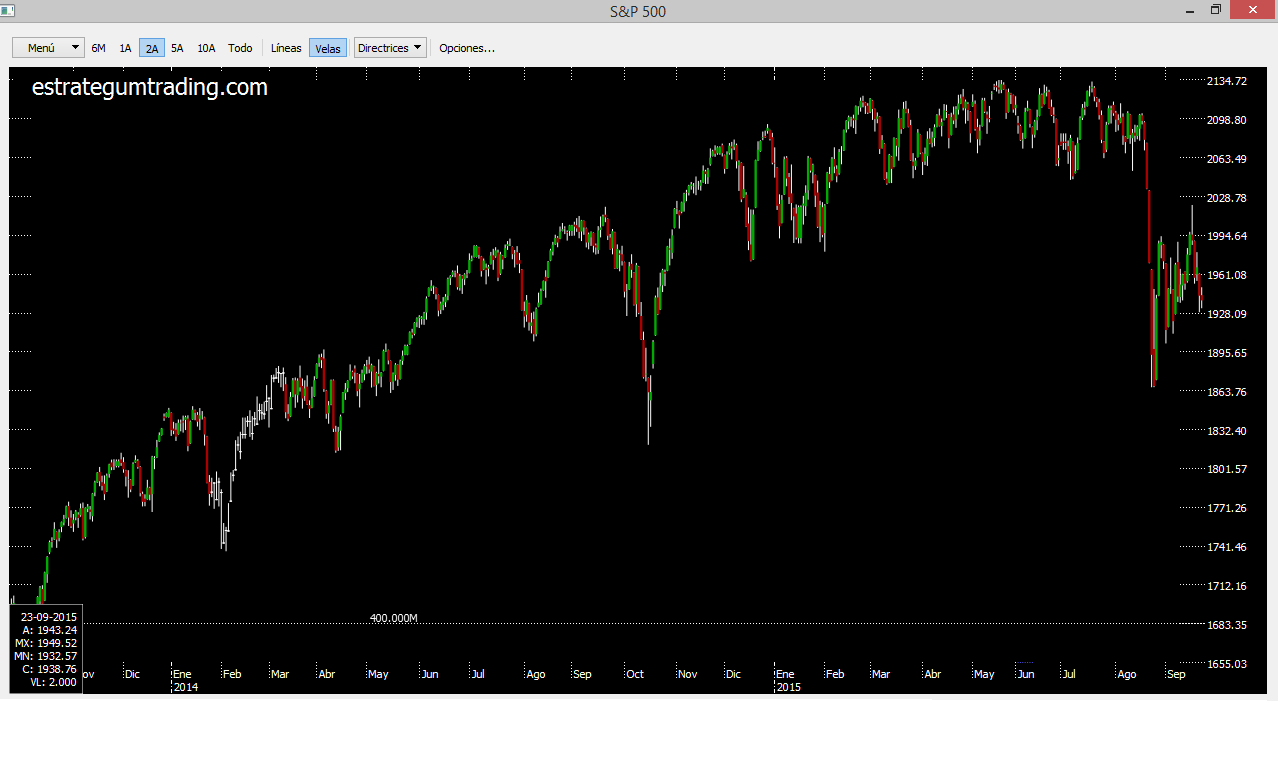Click the 1771.26 price axis label
The height and width of the screenshot is (768, 1280).
coord(1228,508)
